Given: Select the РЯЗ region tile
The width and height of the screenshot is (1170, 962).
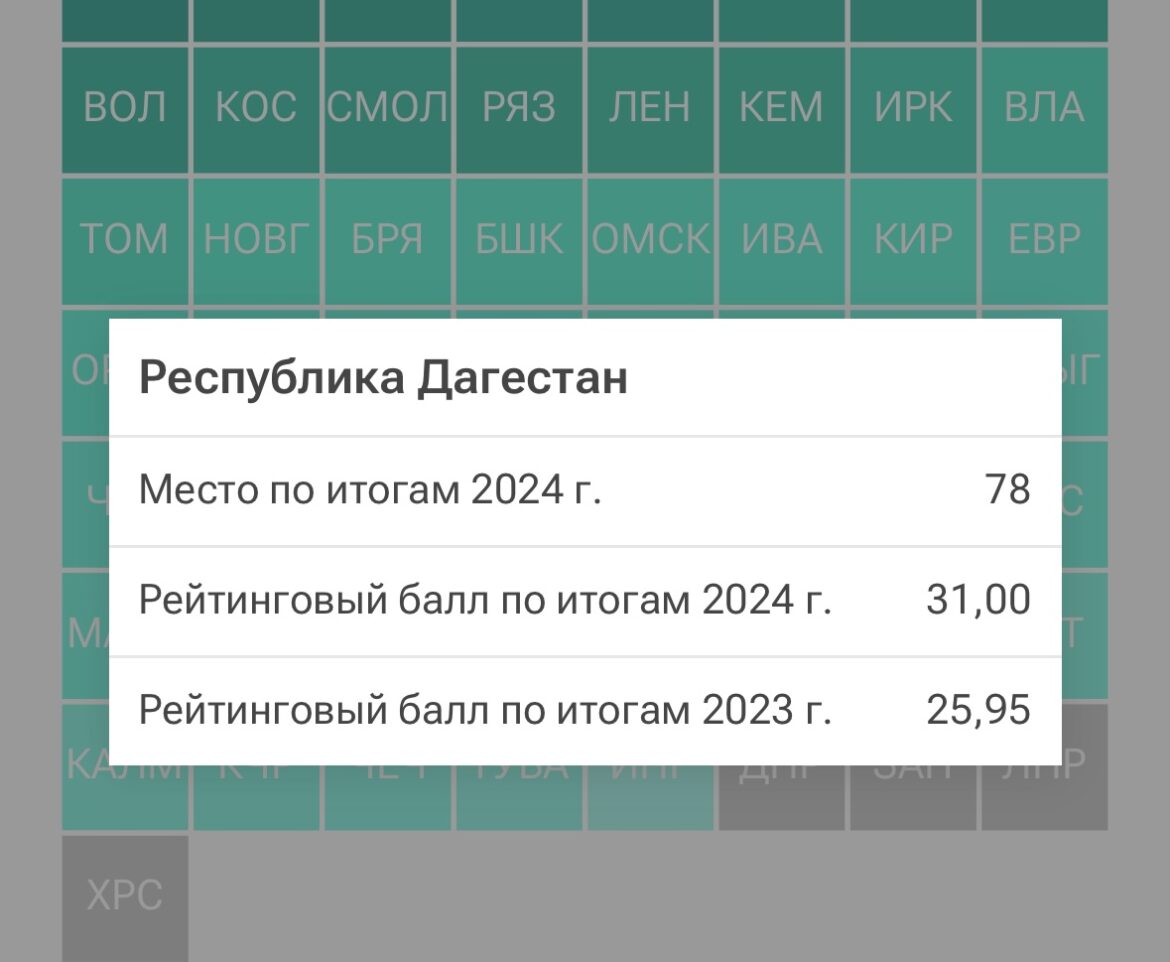Looking at the screenshot, I should (x=519, y=109).
